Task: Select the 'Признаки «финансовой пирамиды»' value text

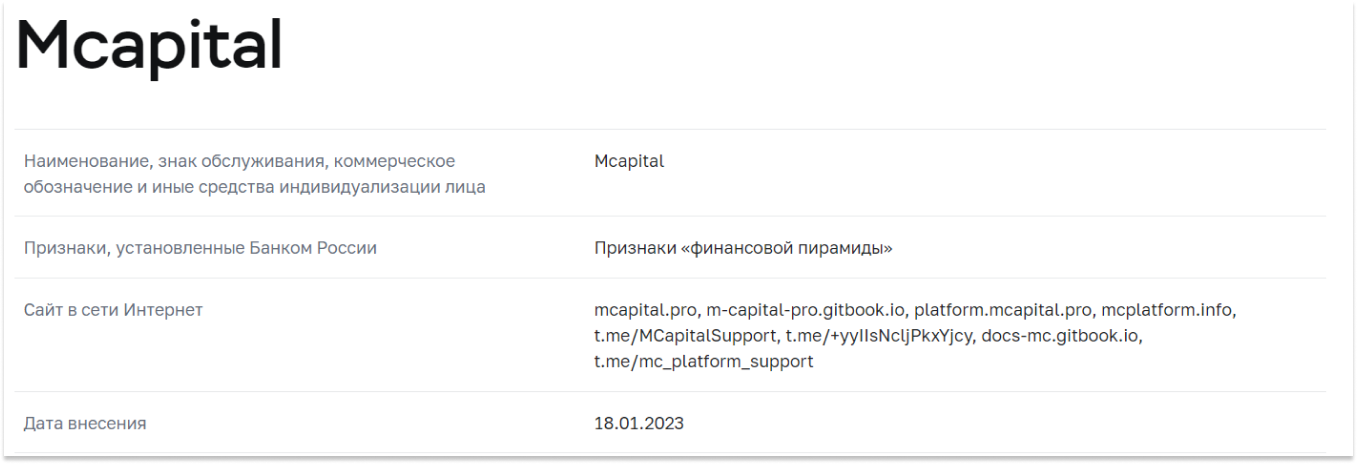Action: pos(742,248)
